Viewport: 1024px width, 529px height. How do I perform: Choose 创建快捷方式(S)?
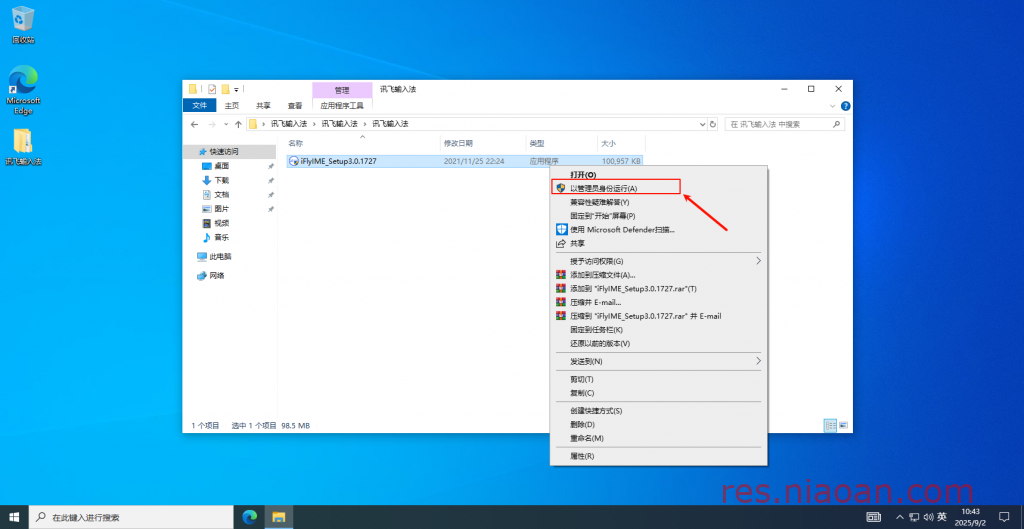click(658, 411)
